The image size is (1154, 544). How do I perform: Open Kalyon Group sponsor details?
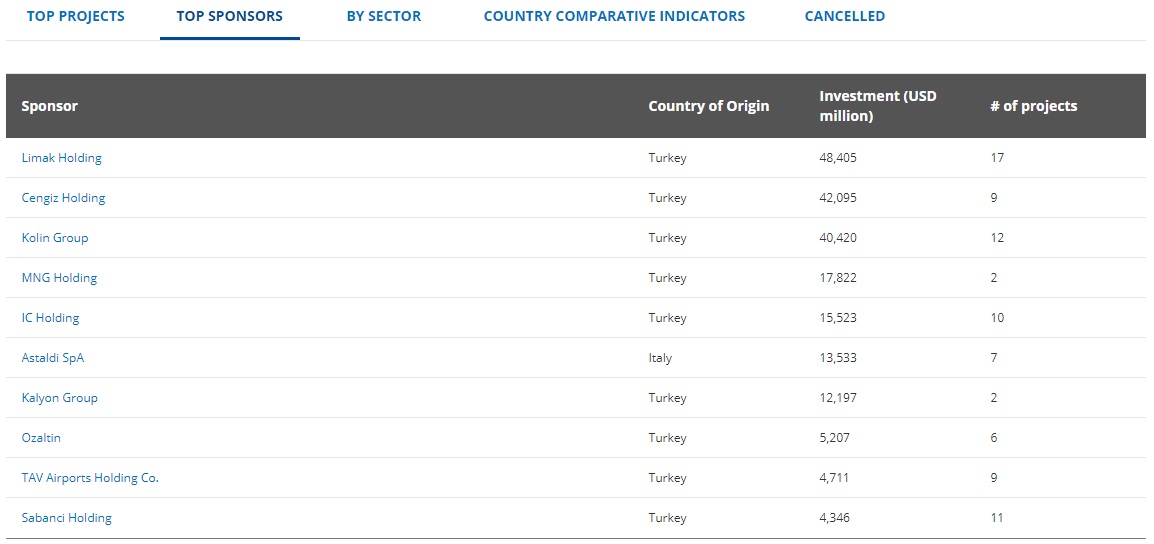[59, 398]
